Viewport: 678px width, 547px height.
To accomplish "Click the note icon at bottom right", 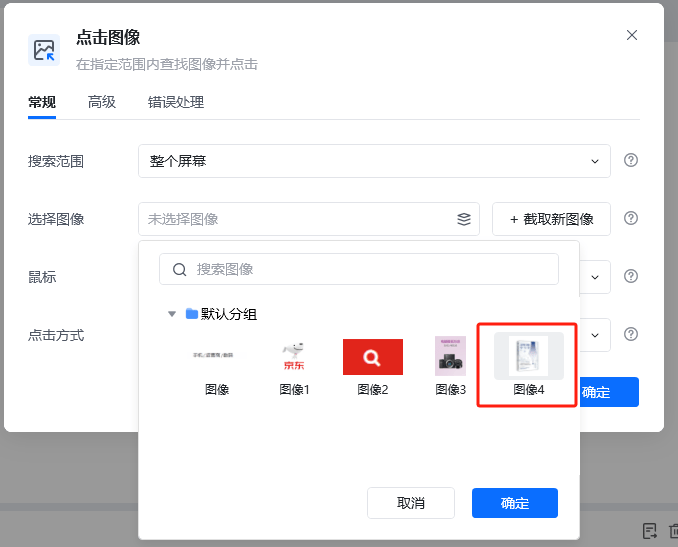I will click(x=649, y=531).
